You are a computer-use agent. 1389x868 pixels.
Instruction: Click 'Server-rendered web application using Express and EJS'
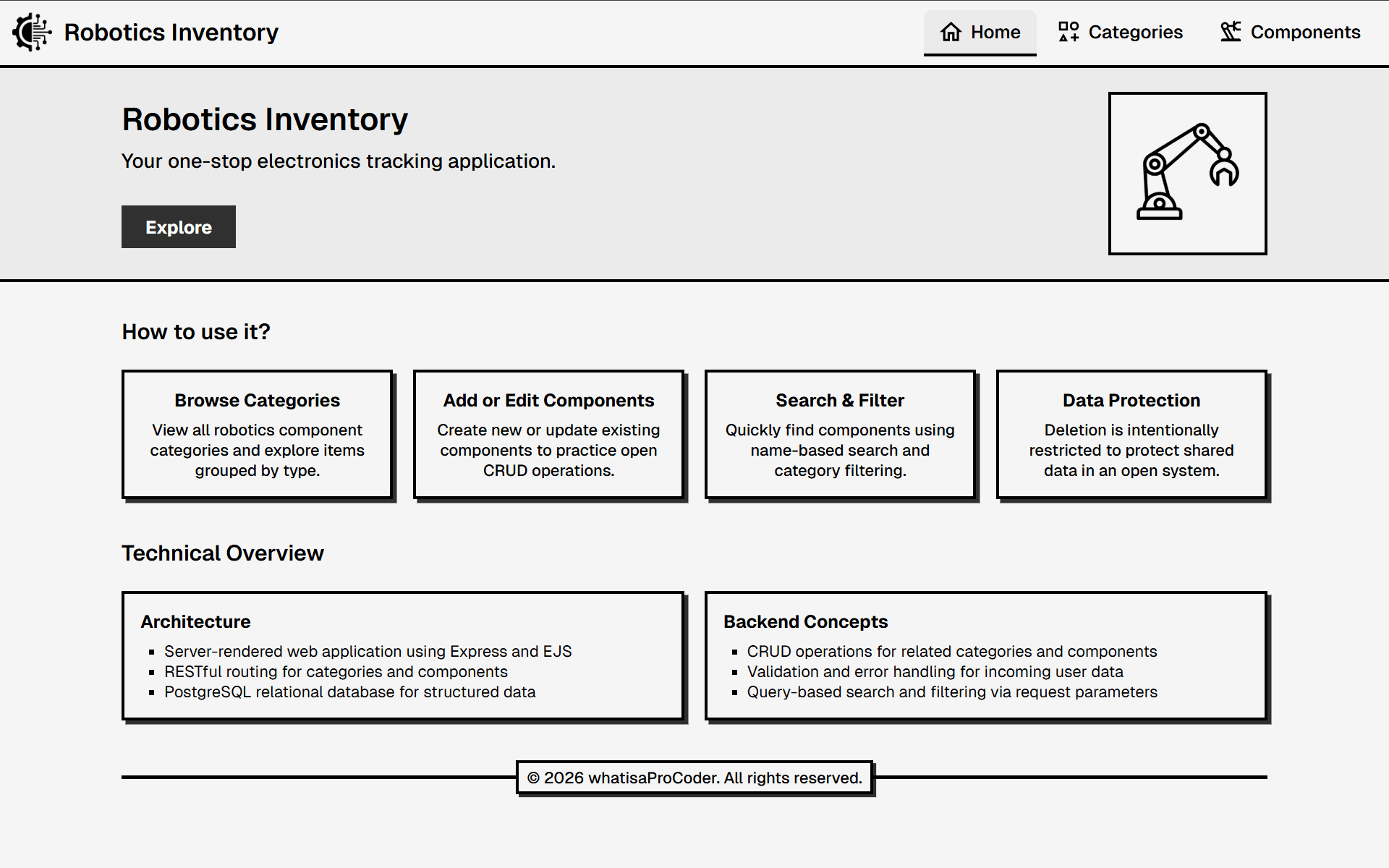click(368, 651)
